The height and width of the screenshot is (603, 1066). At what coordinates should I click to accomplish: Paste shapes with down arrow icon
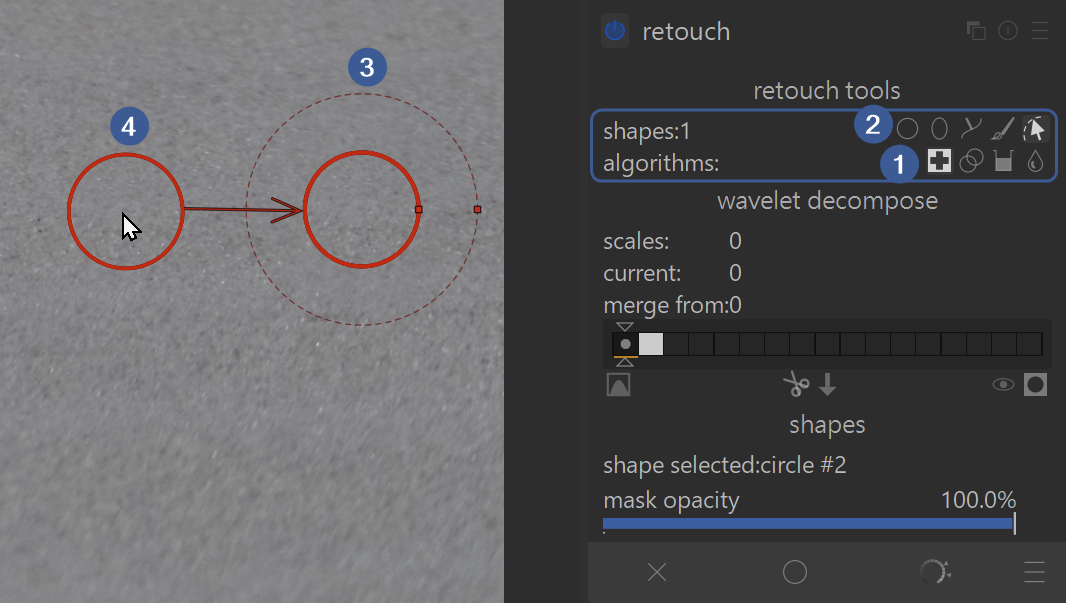point(828,385)
